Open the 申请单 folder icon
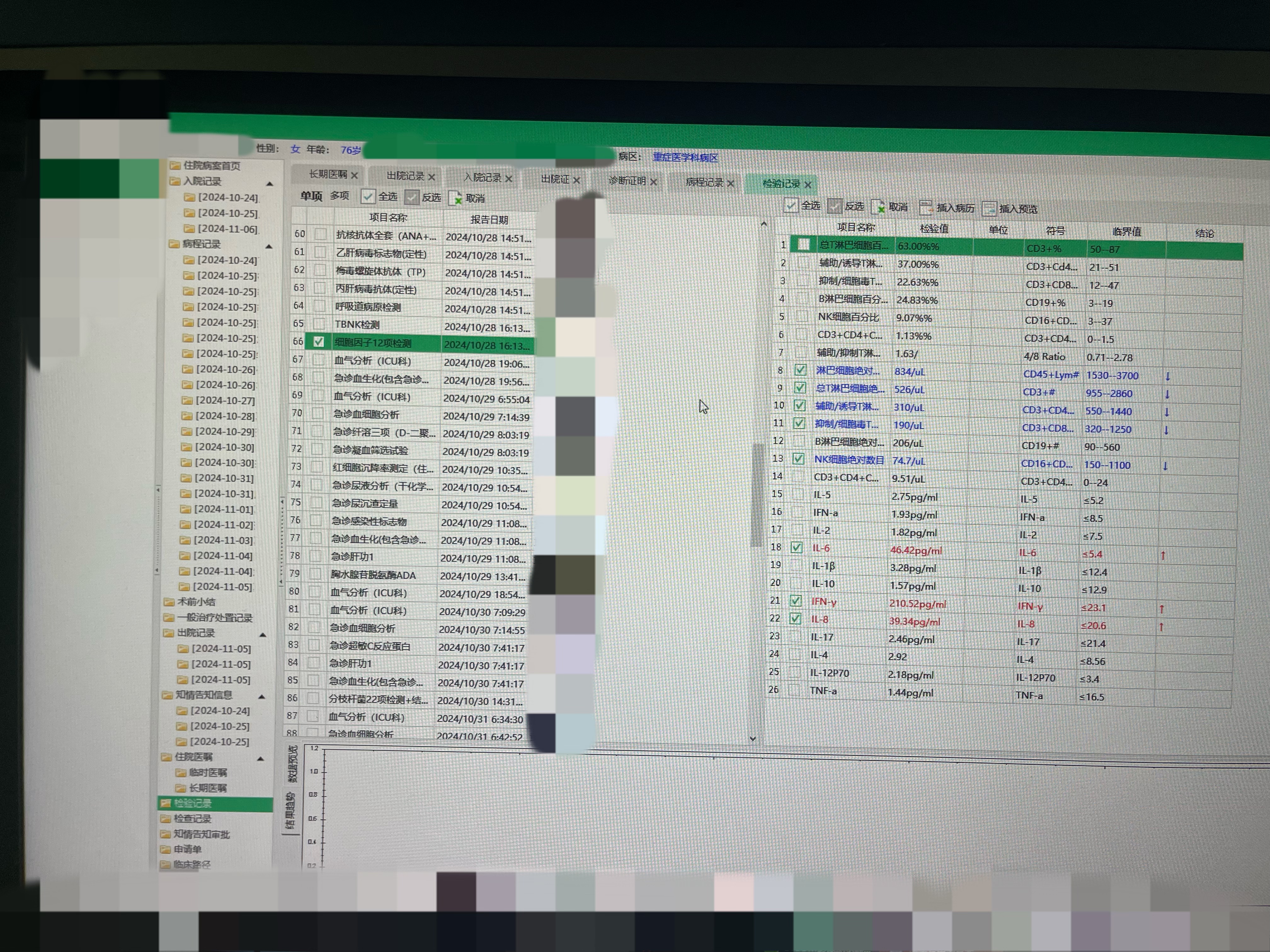 click(x=165, y=849)
